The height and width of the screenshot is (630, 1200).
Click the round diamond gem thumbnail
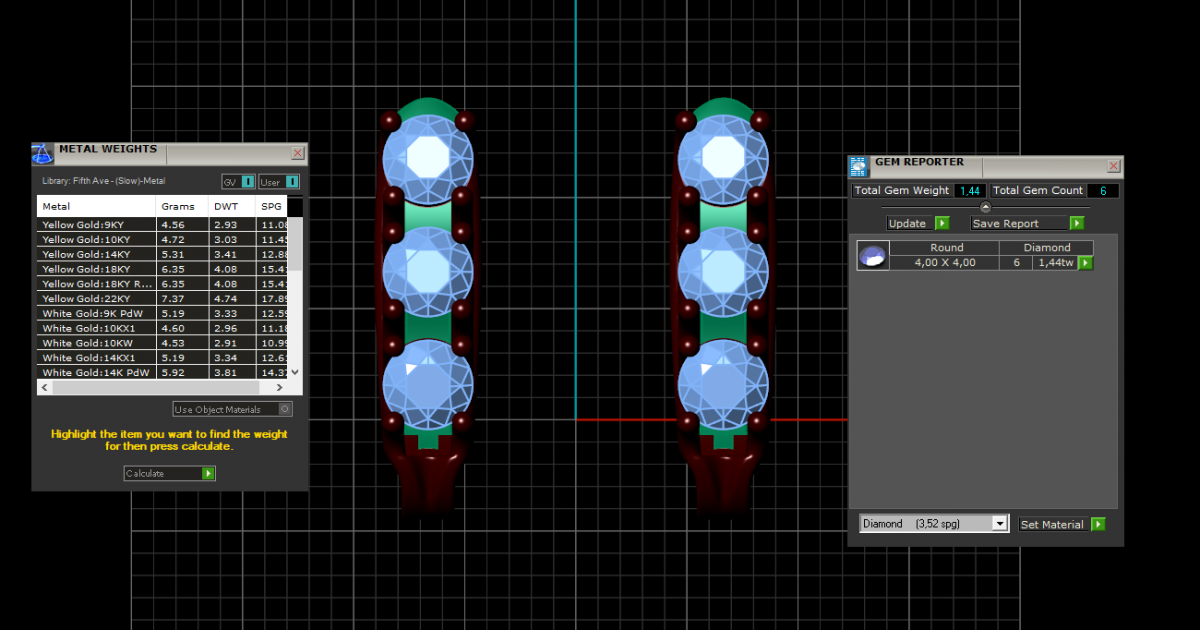[872, 256]
